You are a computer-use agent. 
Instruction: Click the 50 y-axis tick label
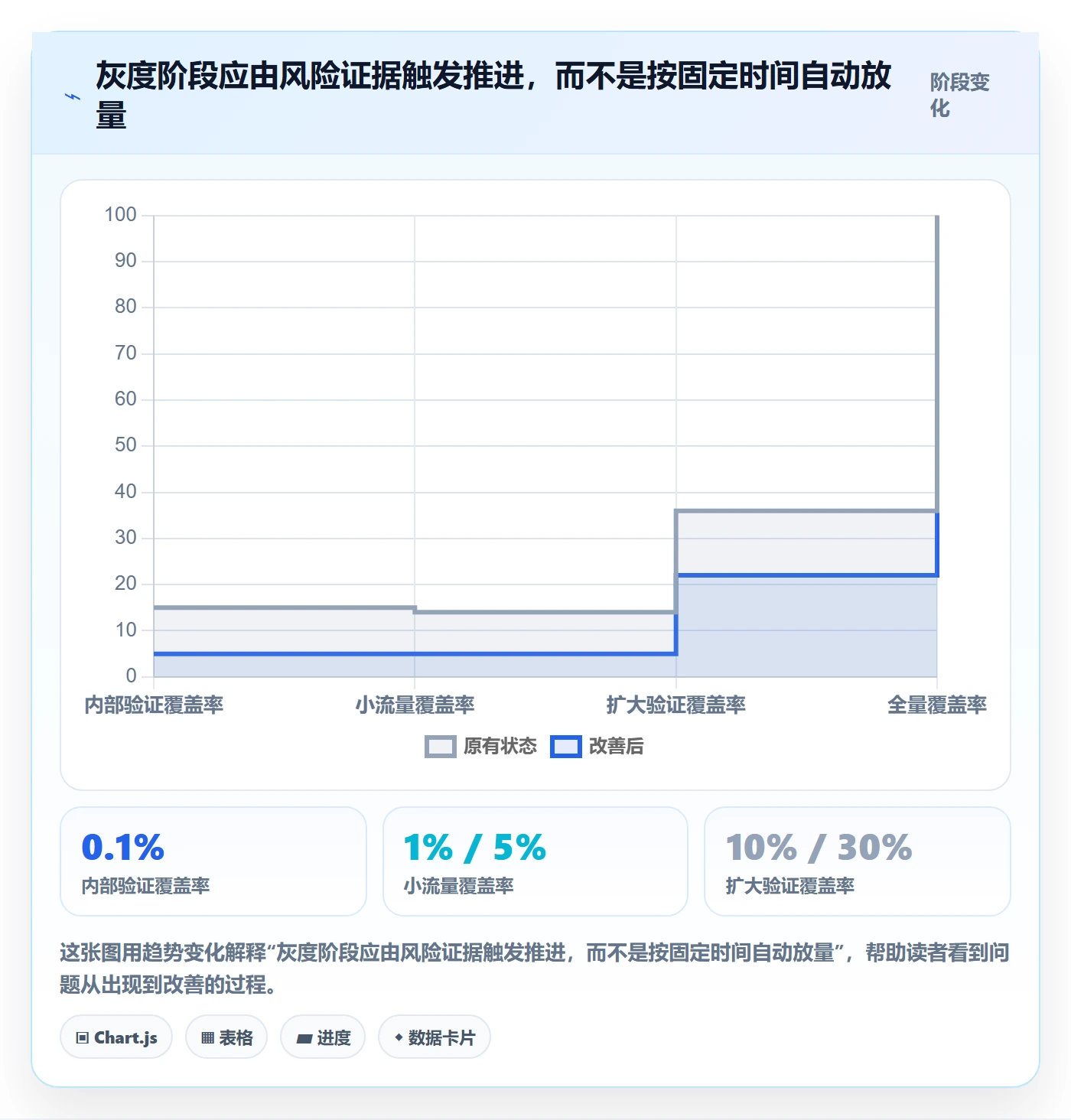(x=125, y=445)
